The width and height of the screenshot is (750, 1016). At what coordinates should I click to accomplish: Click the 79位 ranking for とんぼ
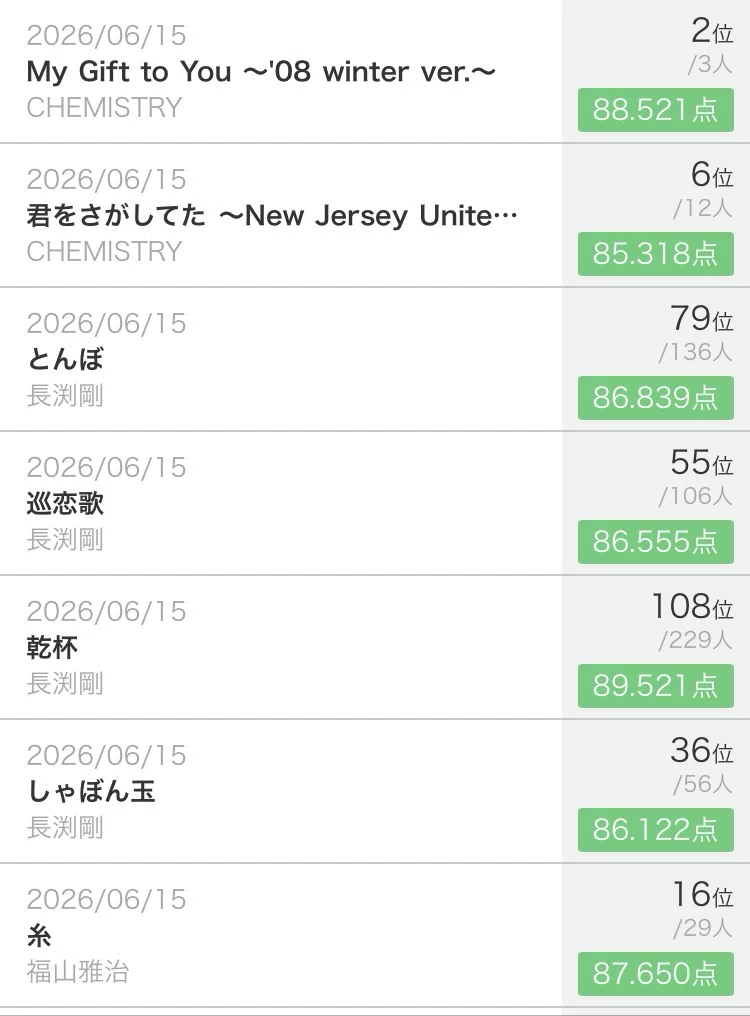coord(702,319)
